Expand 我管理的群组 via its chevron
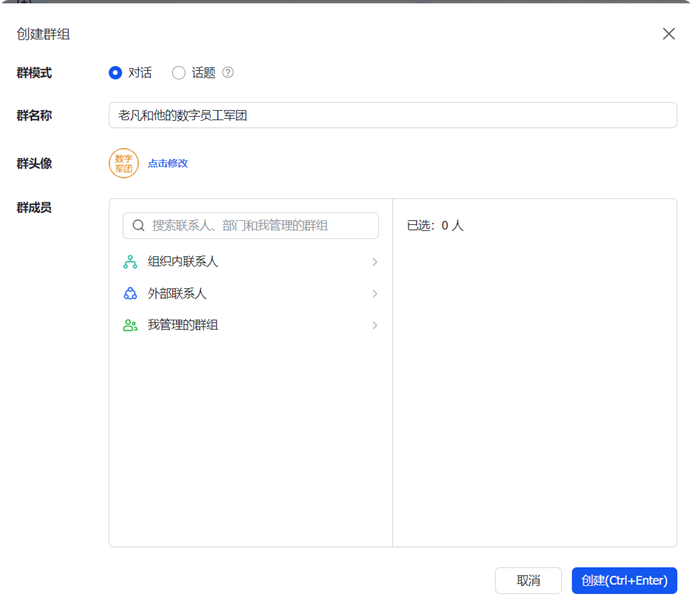This screenshot has height=606, width=692. (x=375, y=325)
